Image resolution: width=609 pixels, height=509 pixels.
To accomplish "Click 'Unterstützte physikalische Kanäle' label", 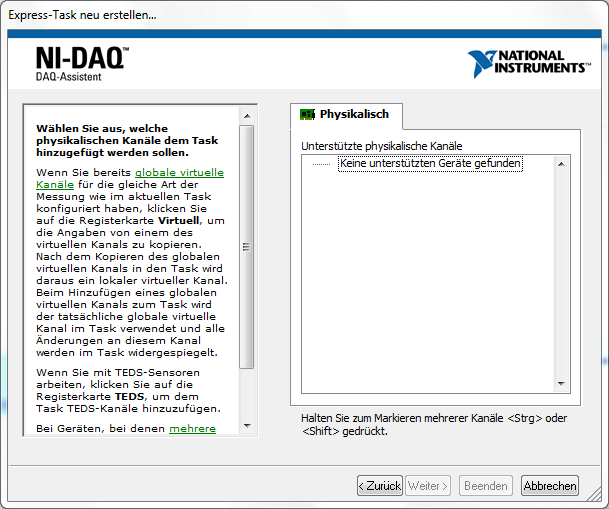I will pos(381,146).
